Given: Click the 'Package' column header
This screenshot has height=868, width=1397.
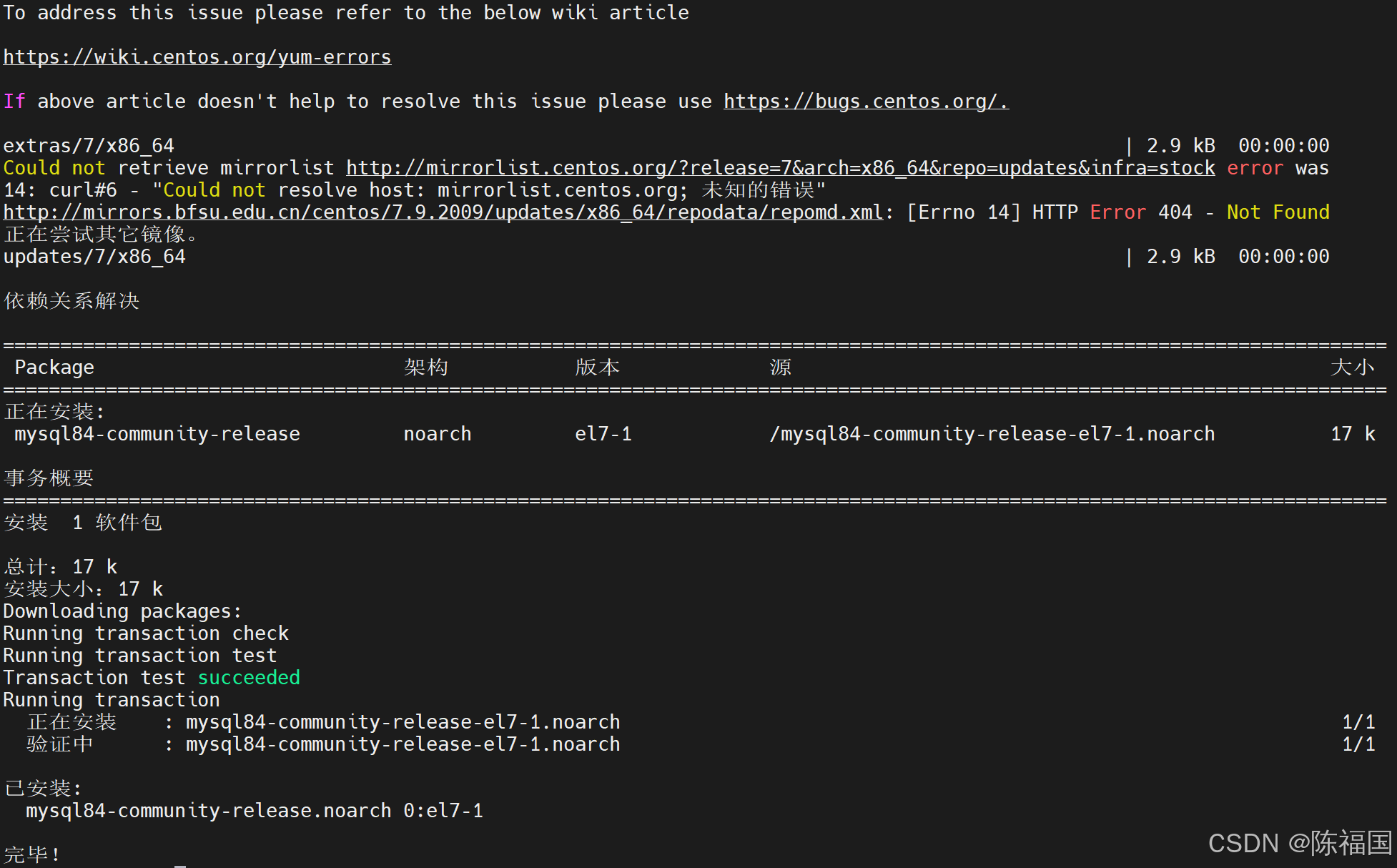Looking at the screenshot, I should point(54,368).
